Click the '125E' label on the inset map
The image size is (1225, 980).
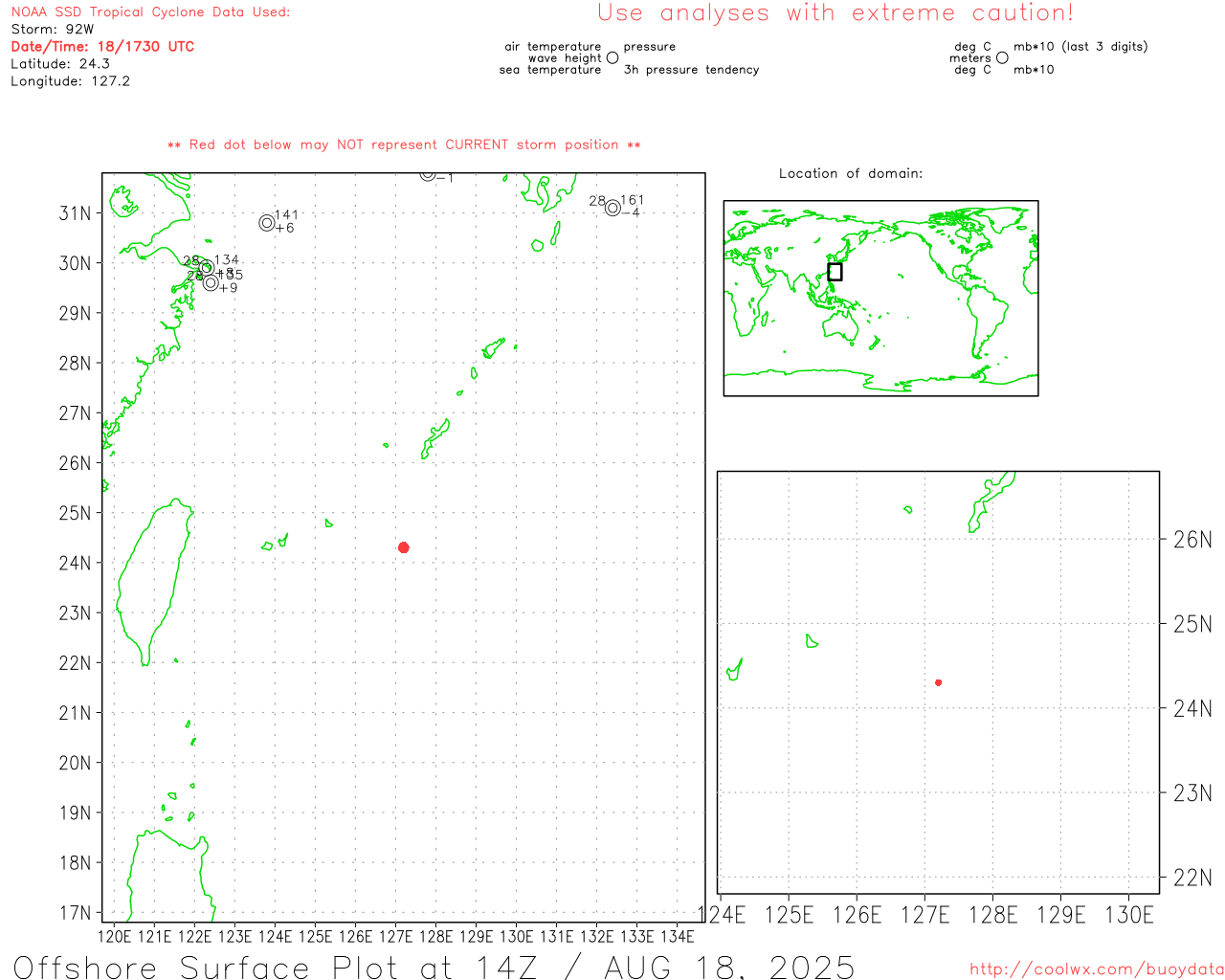click(790, 915)
